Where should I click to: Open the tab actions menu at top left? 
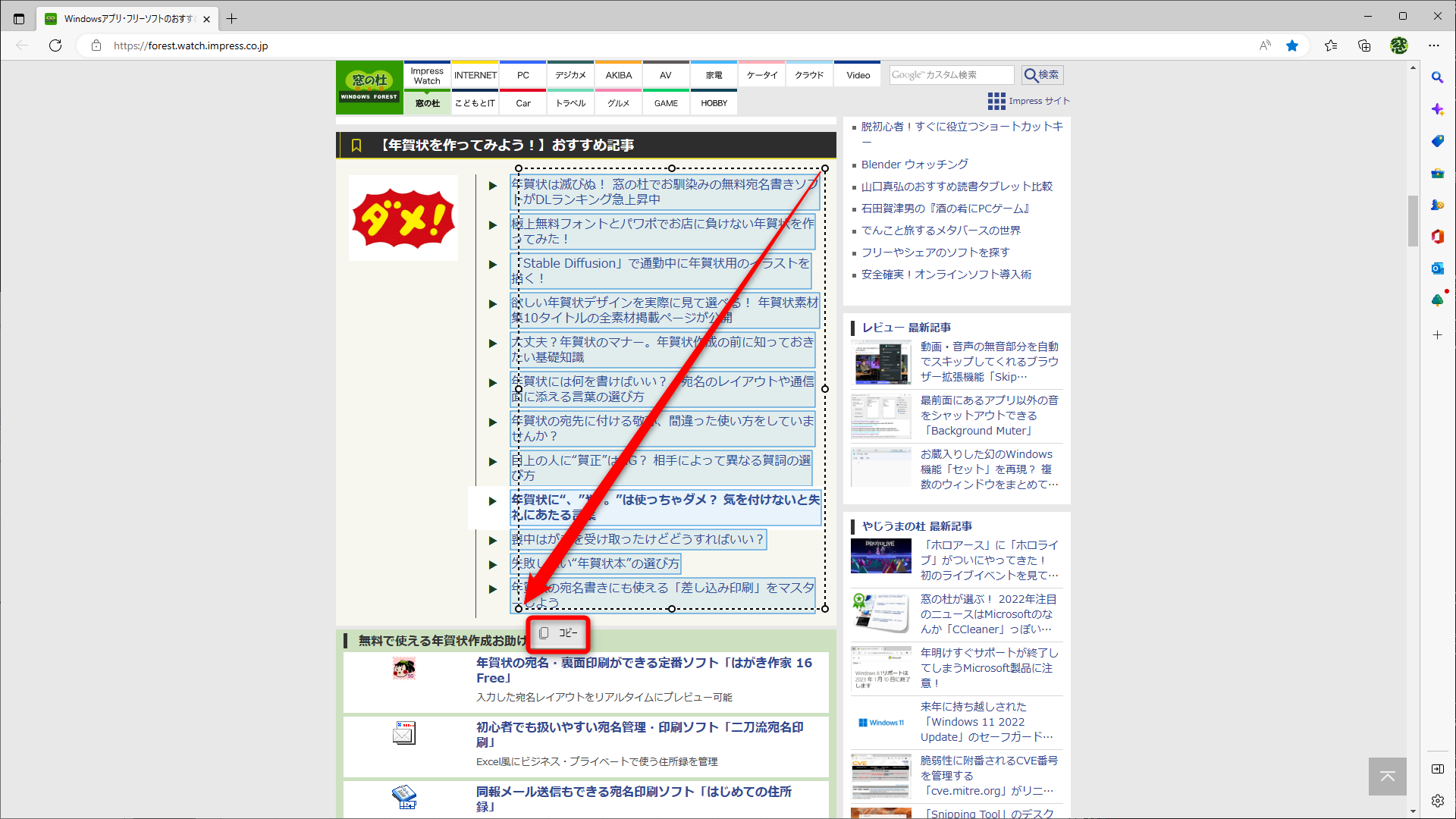pyautogui.click(x=18, y=18)
